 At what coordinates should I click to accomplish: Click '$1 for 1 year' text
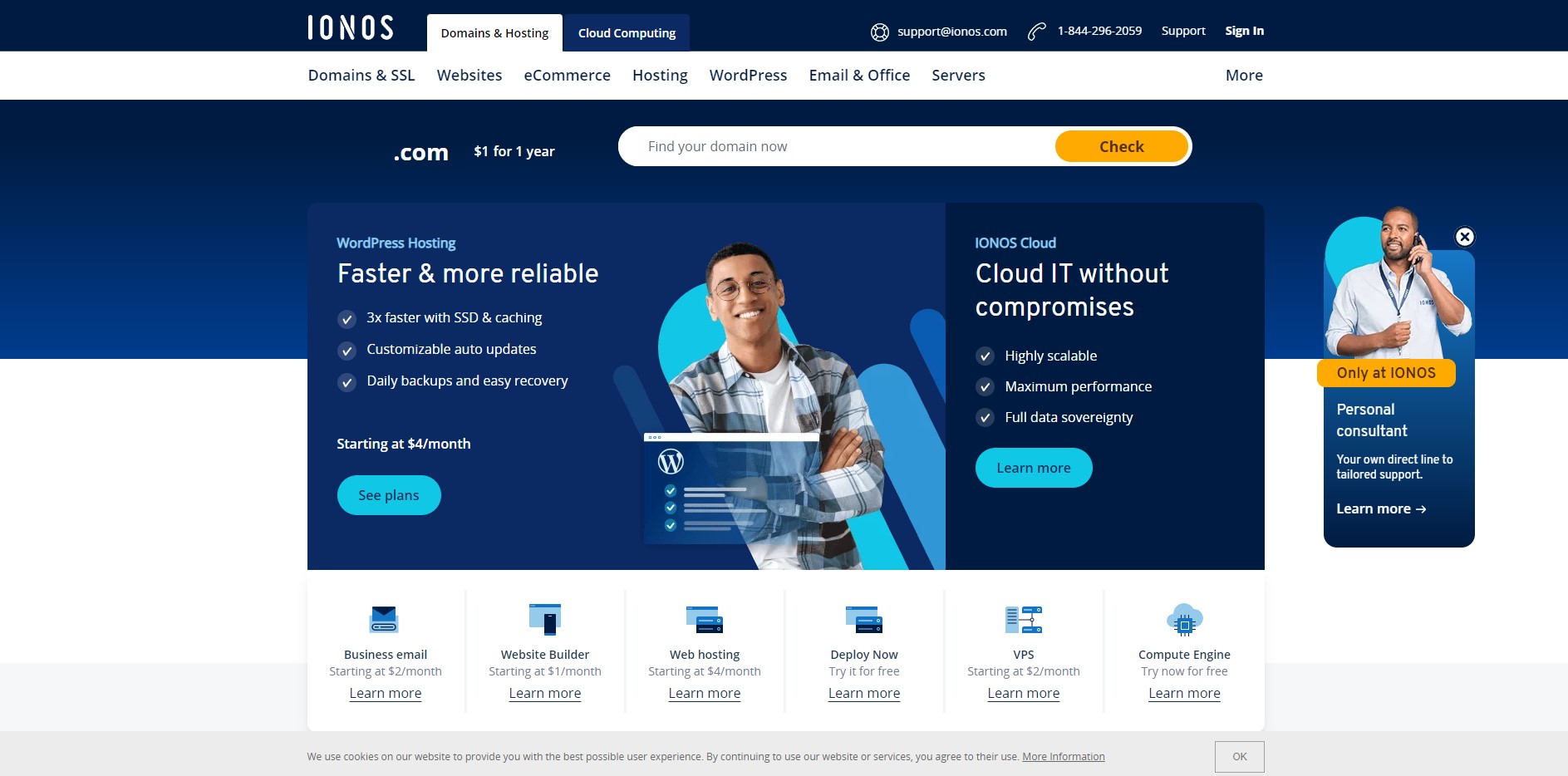coord(514,151)
